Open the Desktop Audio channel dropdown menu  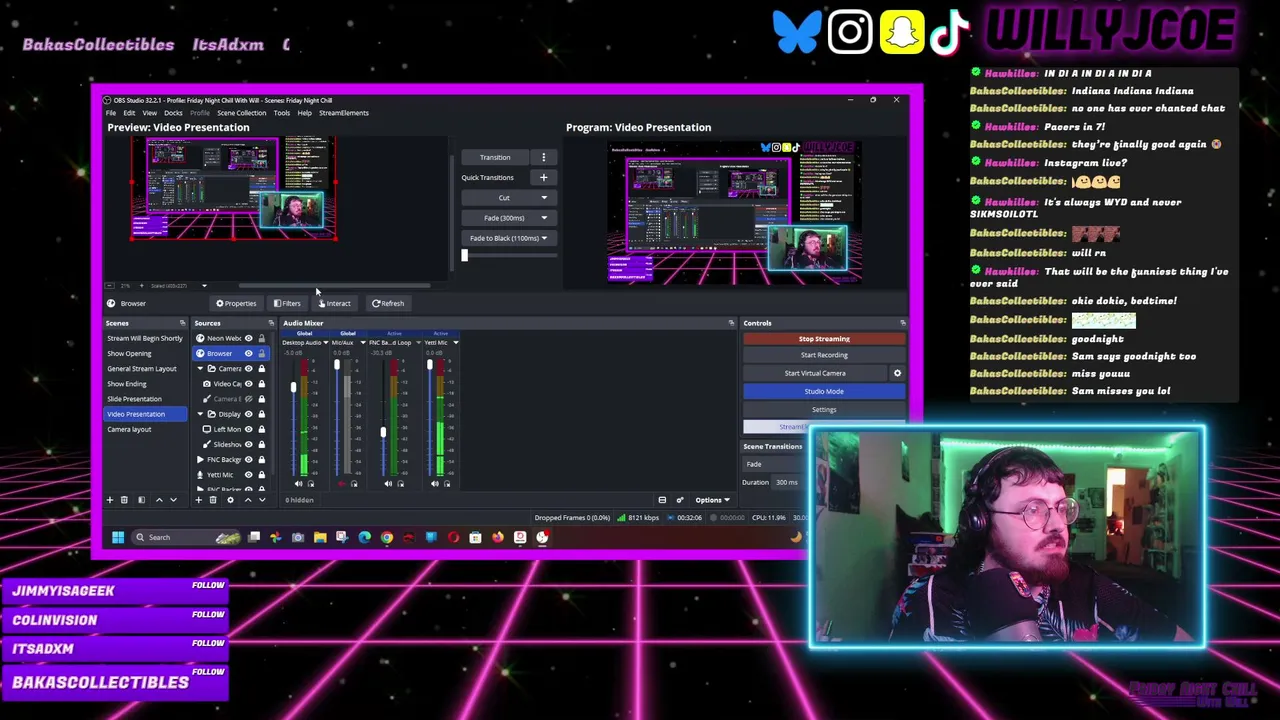pos(325,343)
